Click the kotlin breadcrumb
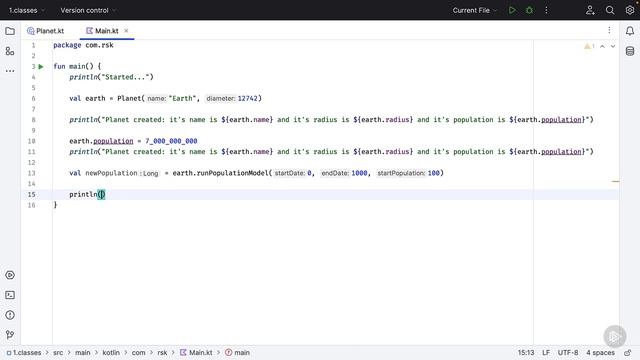640x360 pixels. (x=111, y=353)
